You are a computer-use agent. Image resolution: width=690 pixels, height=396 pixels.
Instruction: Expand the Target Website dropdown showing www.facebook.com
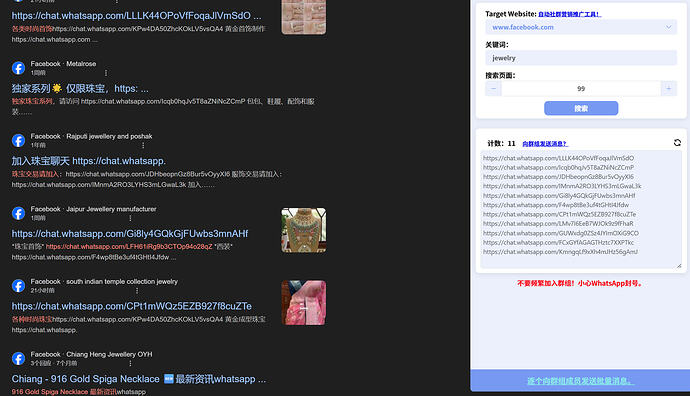pyautogui.click(x=581, y=27)
